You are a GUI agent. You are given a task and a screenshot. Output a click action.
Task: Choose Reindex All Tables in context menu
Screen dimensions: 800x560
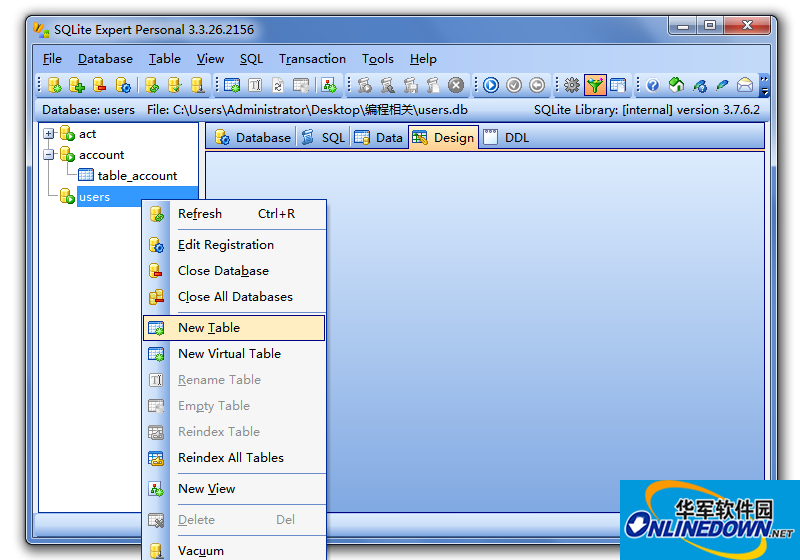(234, 458)
